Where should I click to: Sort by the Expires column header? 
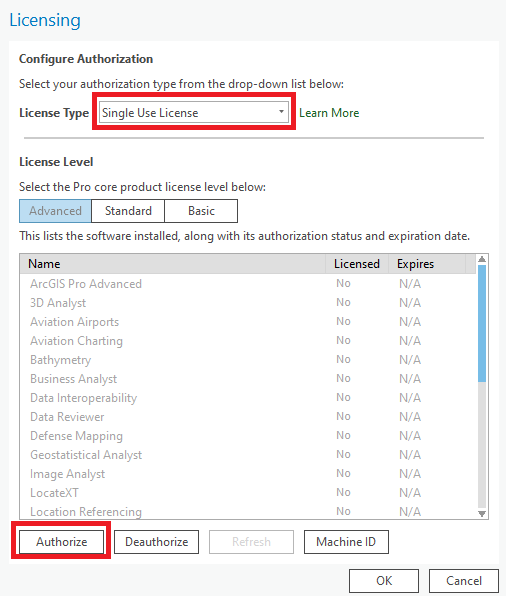click(x=427, y=264)
